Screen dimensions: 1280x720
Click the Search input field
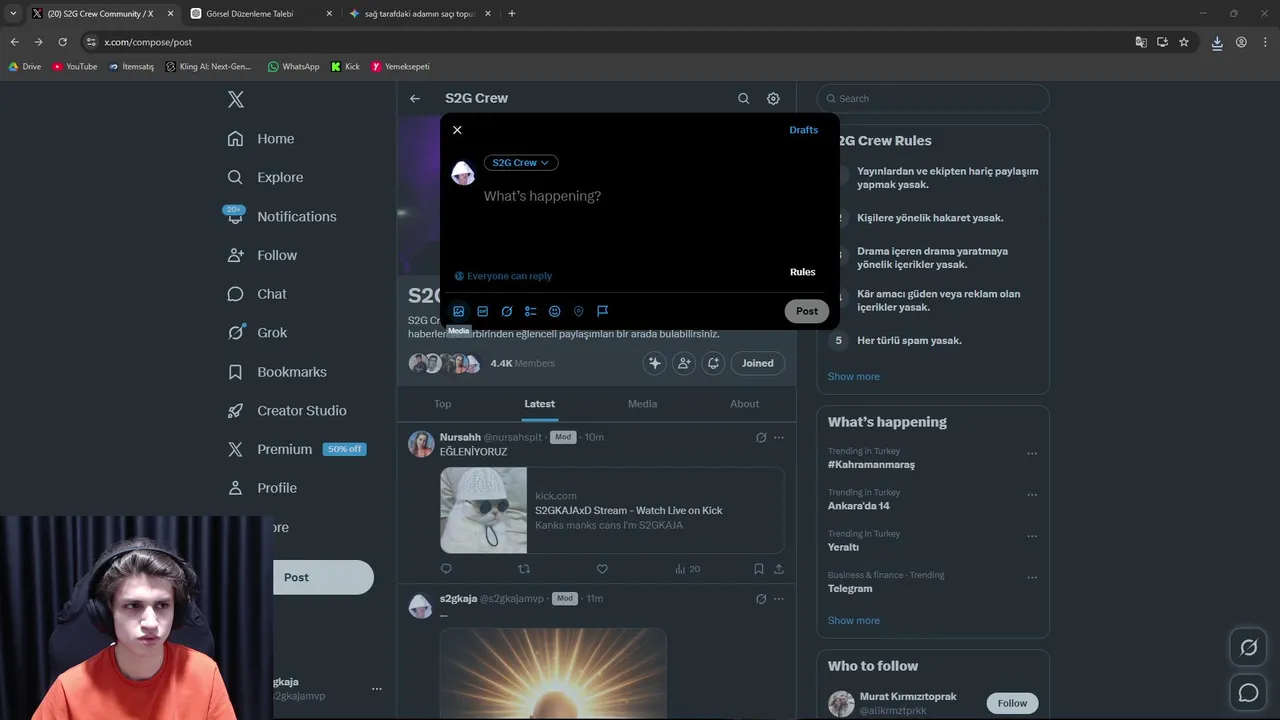coord(933,98)
